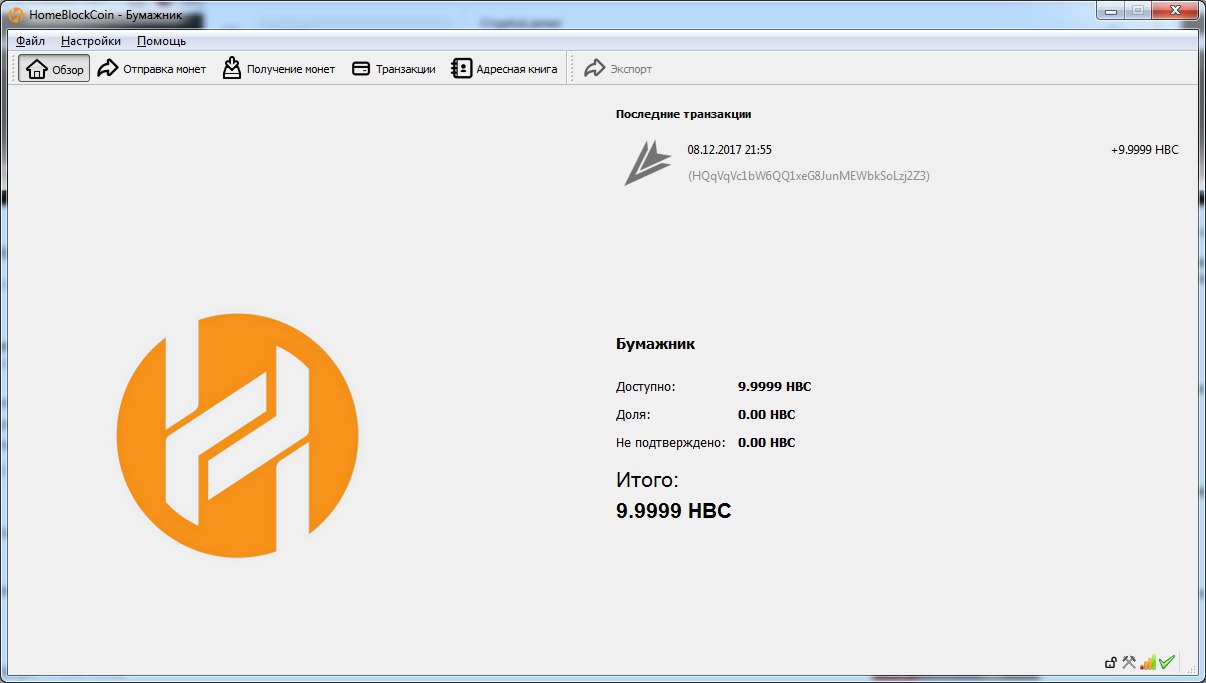Click the staking pickaxes status icon

[1129, 662]
